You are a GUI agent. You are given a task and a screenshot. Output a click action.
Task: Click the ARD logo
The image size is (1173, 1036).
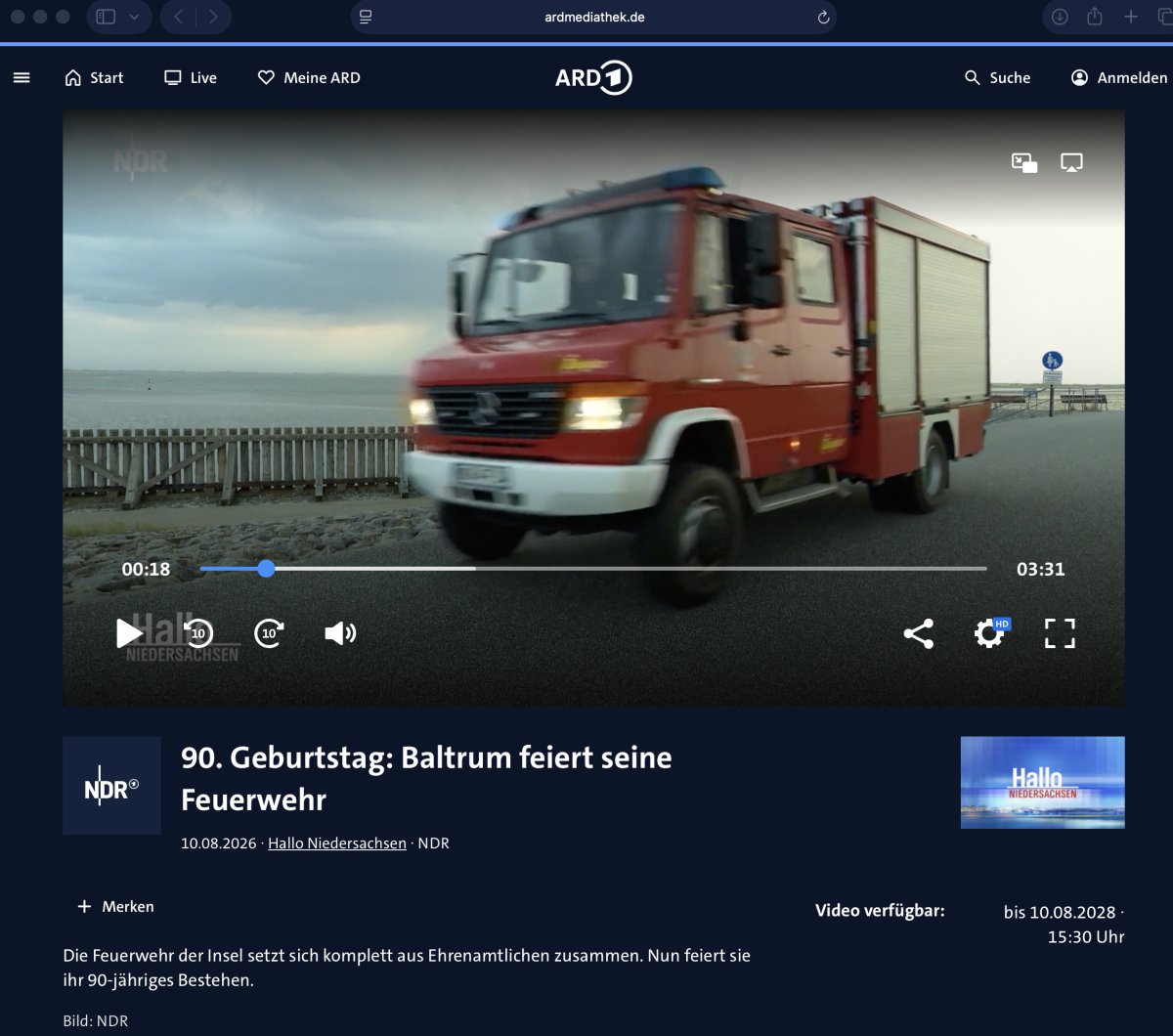(593, 77)
